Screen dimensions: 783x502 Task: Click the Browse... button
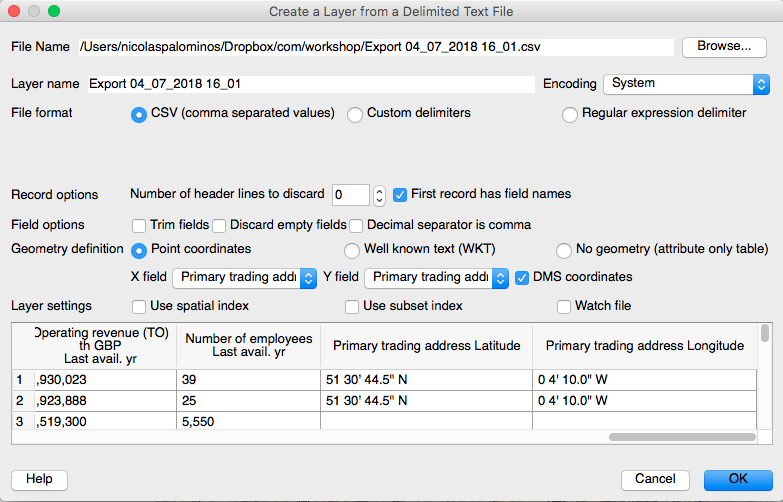[724, 47]
